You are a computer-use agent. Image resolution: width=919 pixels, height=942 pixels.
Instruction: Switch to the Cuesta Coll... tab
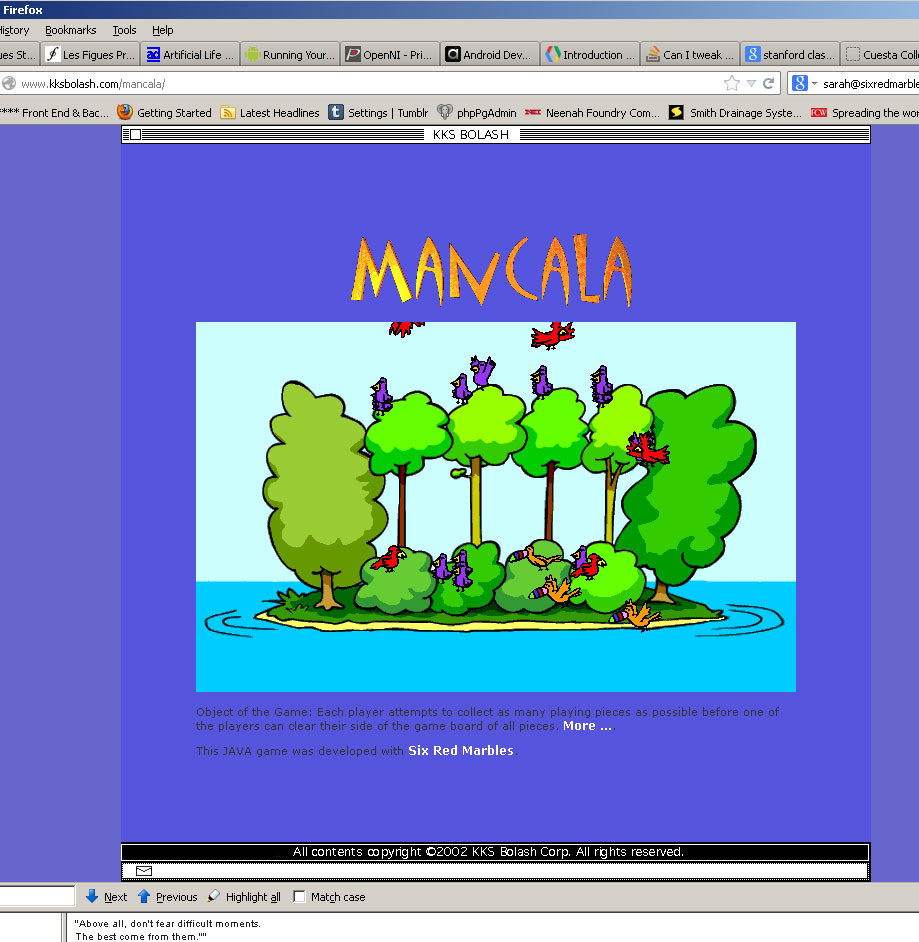pos(880,55)
